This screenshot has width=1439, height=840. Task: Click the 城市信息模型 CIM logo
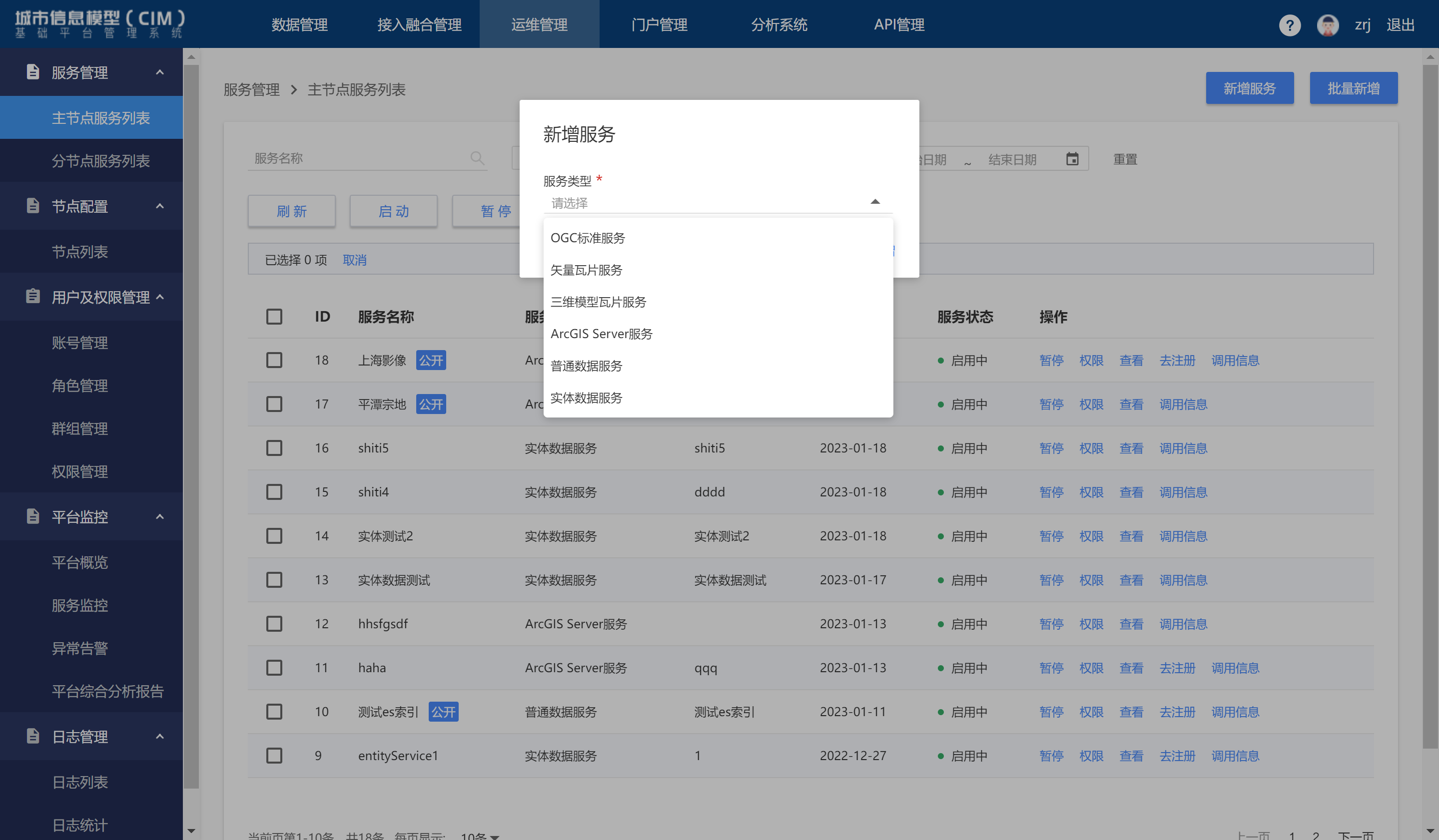100,24
